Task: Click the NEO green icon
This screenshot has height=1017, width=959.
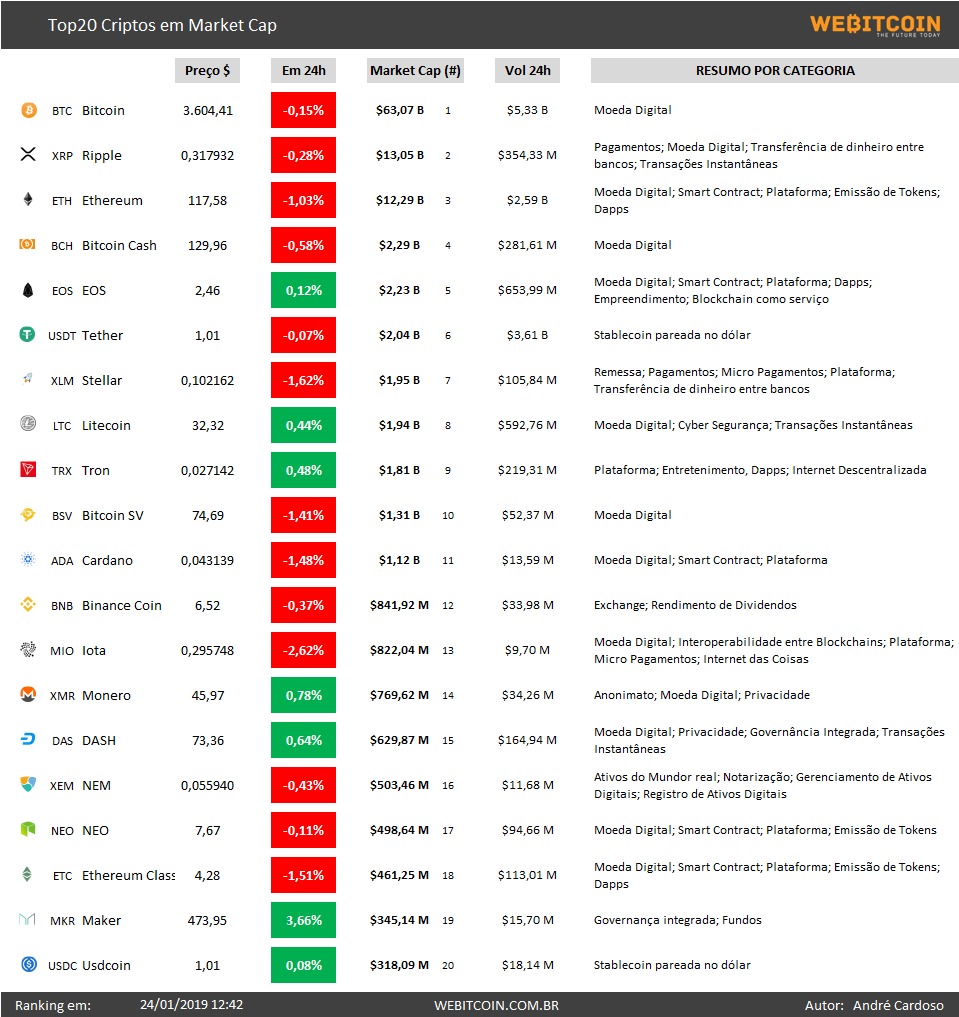Action: [28, 829]
